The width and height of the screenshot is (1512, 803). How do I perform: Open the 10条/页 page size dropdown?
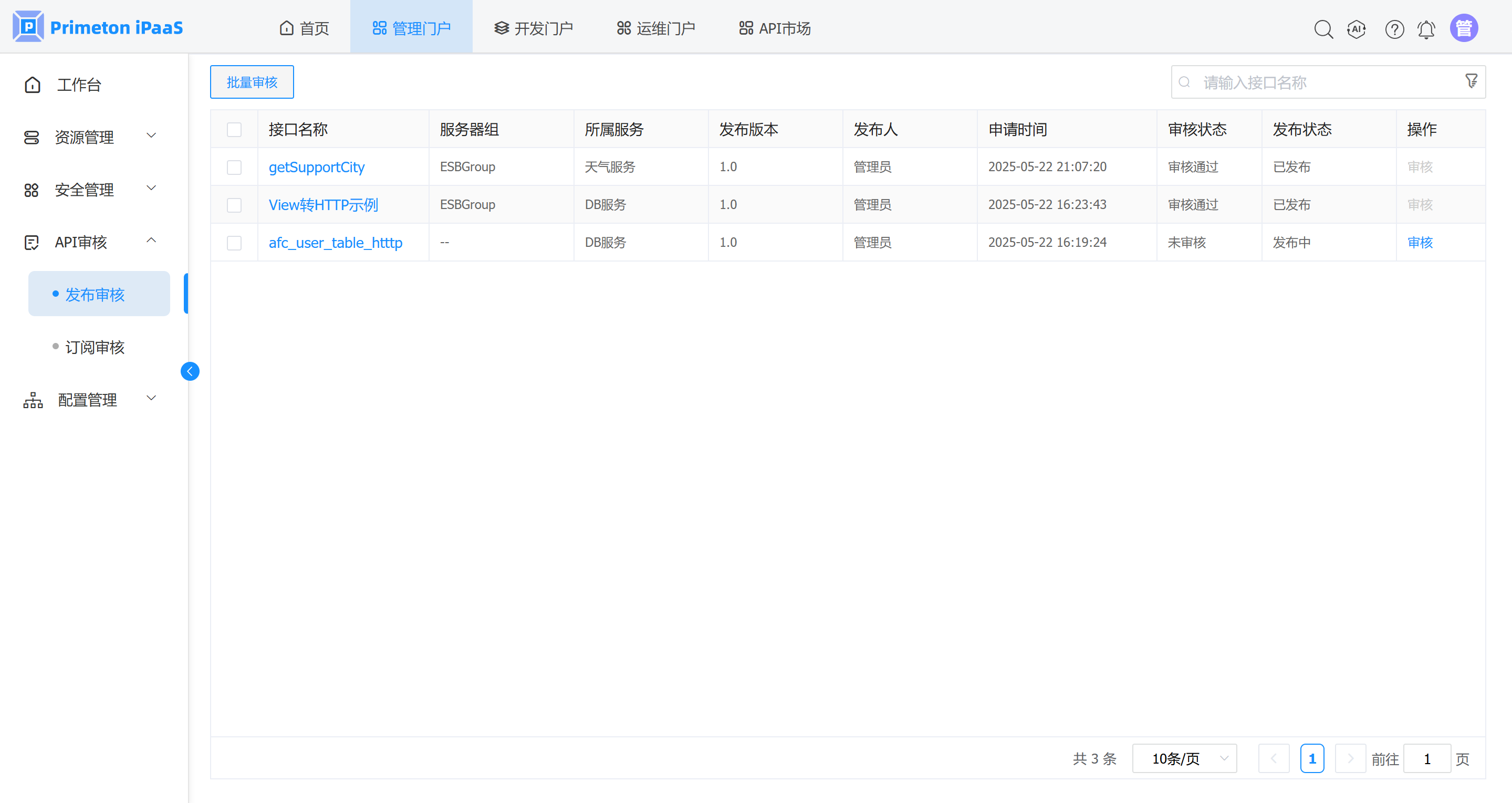click(1184, 758)
